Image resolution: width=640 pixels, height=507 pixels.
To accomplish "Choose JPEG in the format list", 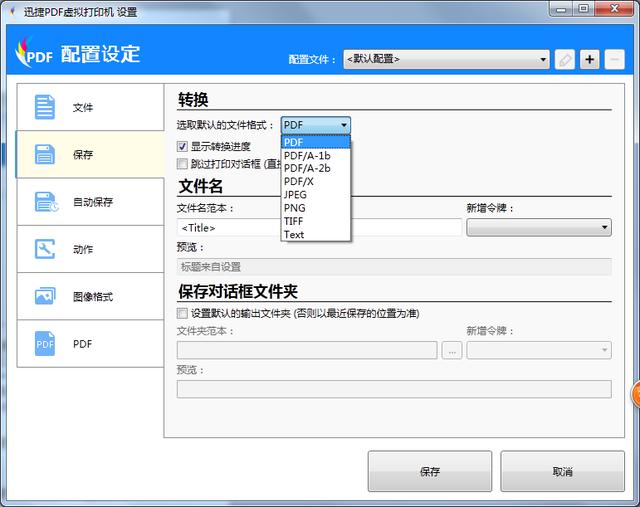I will 296,195.
